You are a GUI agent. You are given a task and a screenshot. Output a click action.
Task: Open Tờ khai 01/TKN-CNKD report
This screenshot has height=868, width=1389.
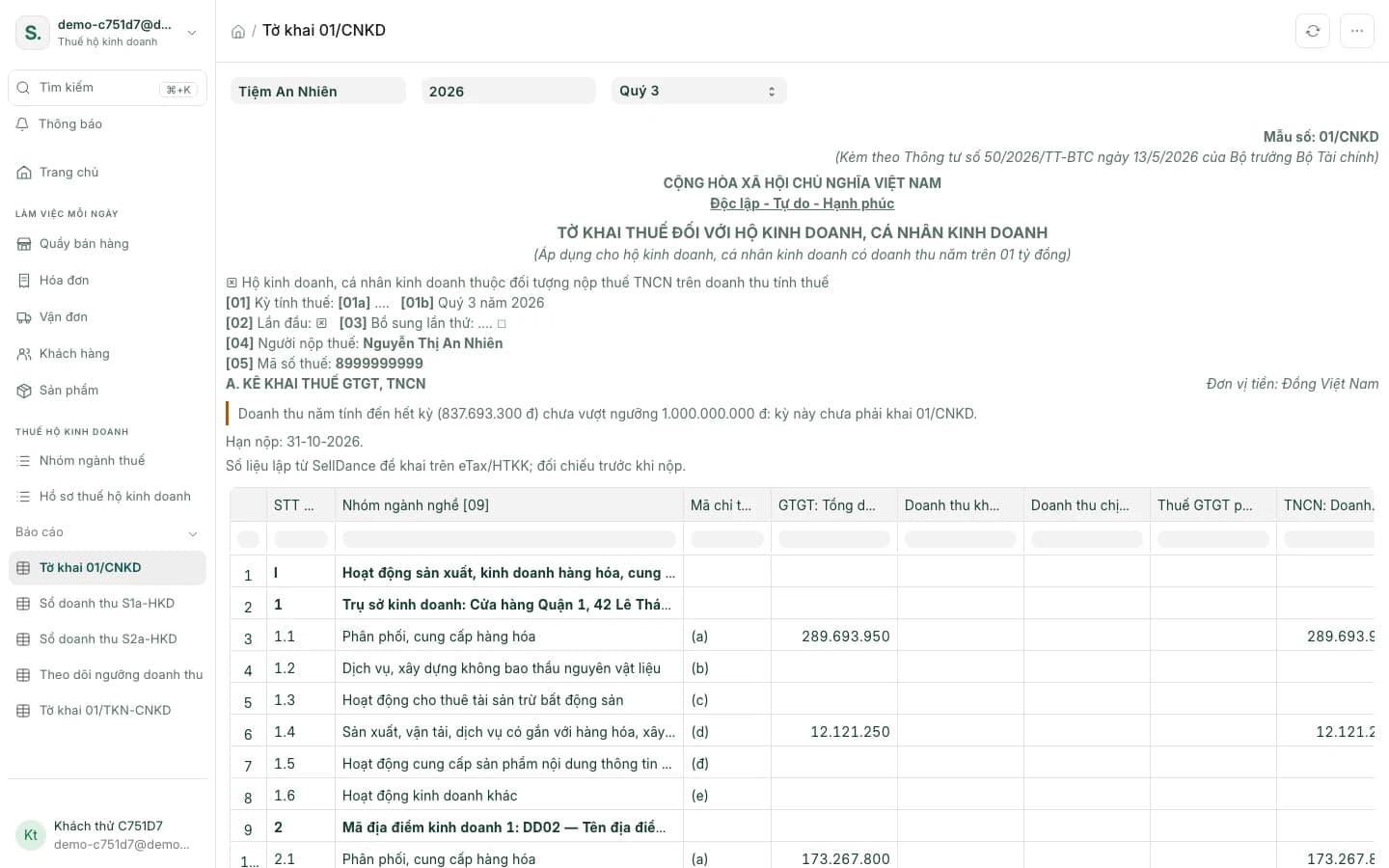pos(107,711)
